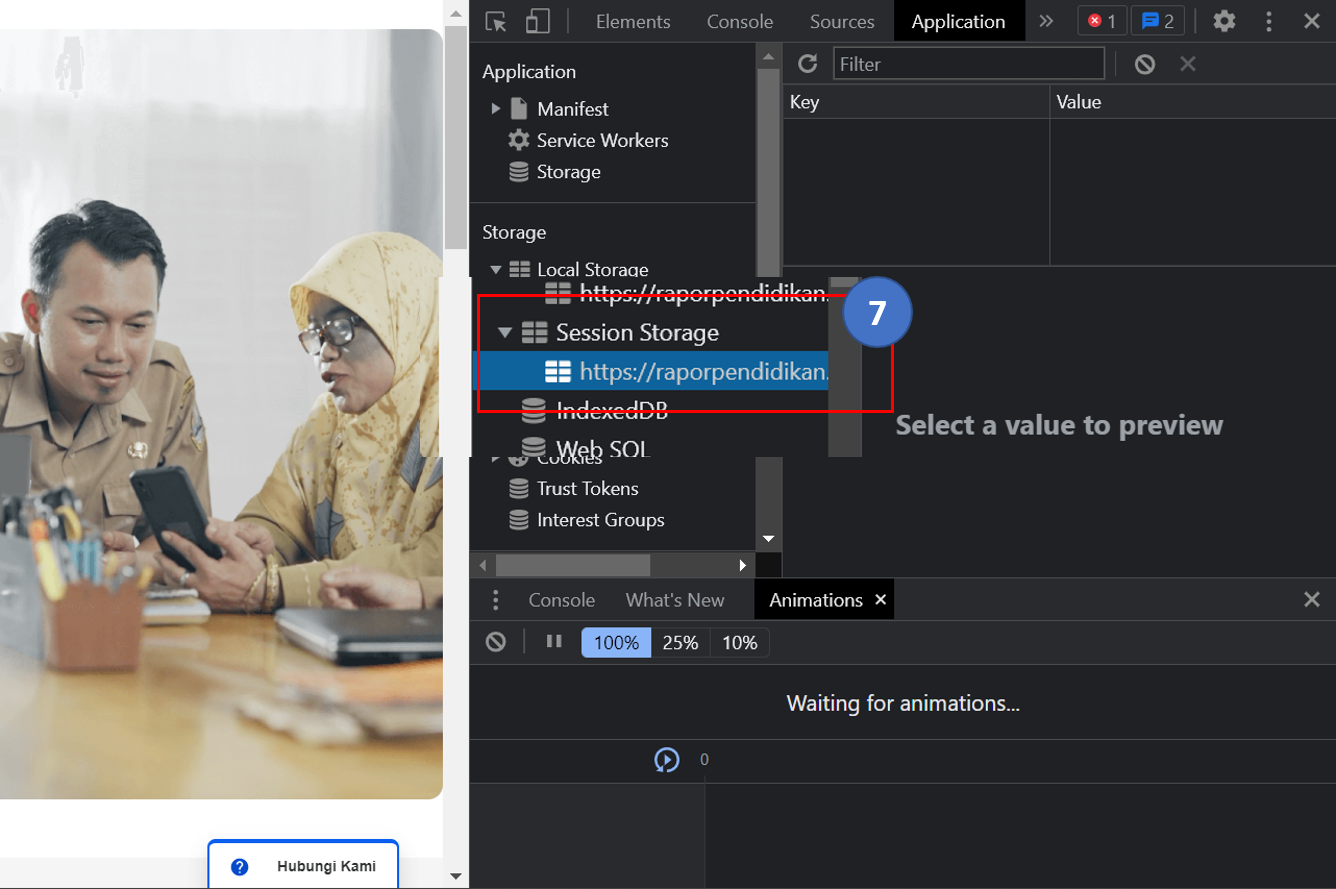
Task: Click the blue issues count badge
Action: point(1158,21)
